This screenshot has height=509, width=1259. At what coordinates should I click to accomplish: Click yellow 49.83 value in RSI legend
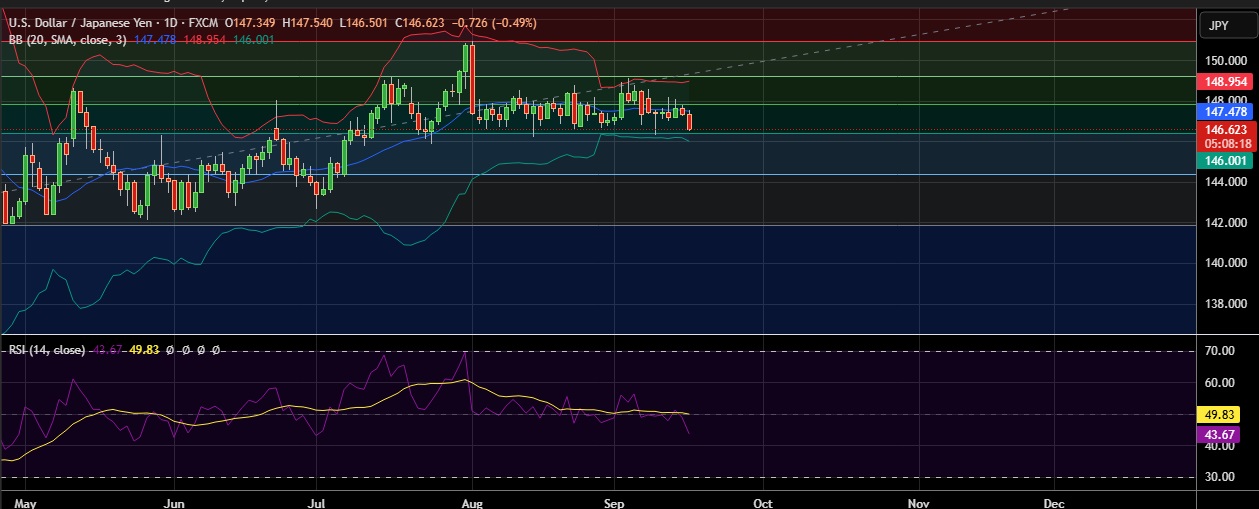coord(144,350)
